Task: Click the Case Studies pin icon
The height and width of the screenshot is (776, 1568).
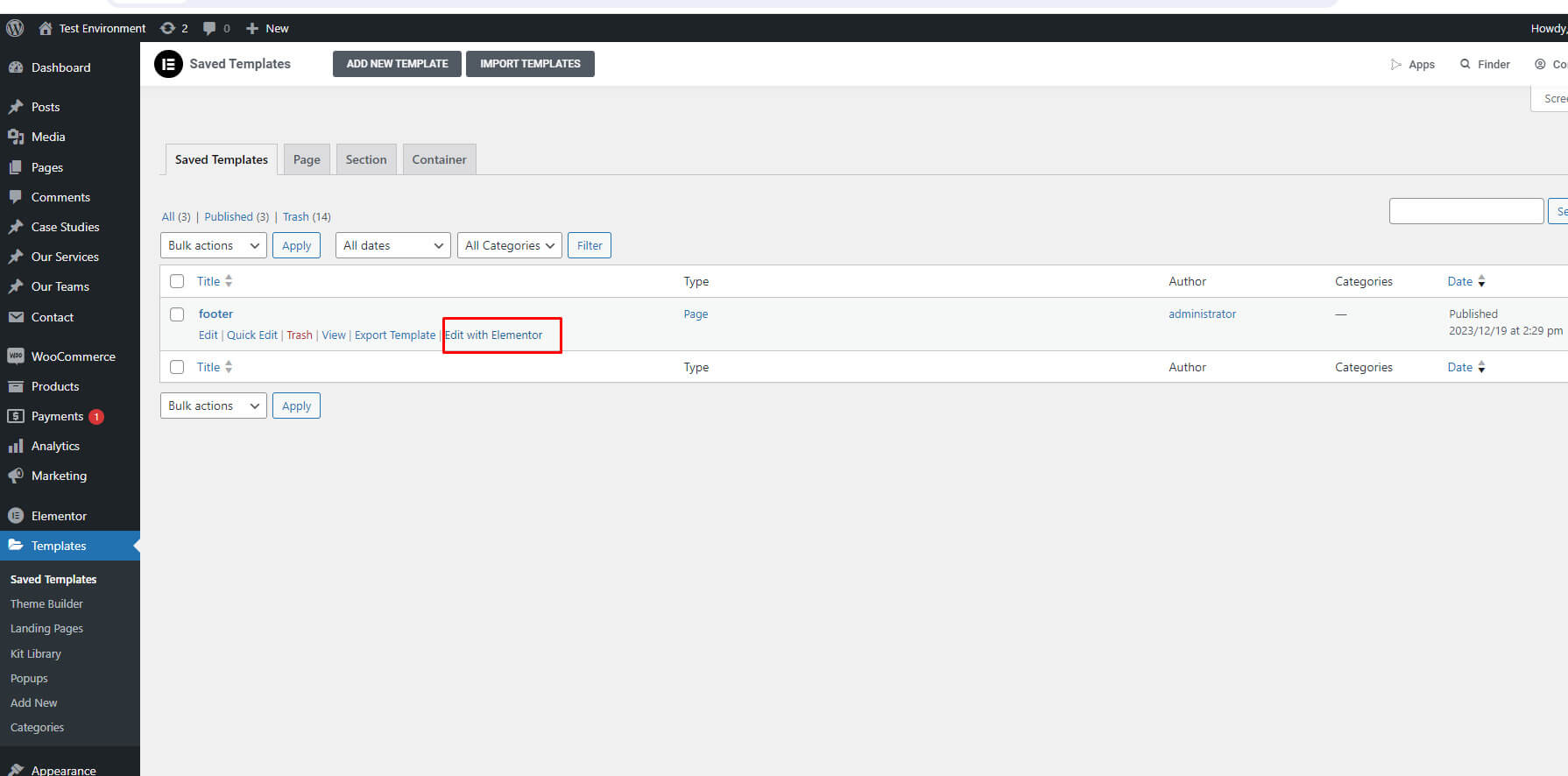Action: pos(16,227)
